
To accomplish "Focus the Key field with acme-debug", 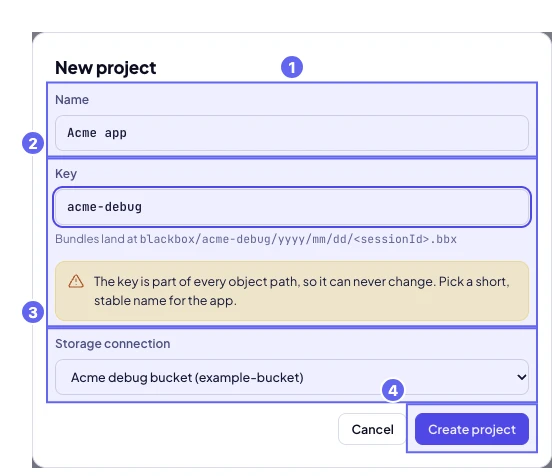I will click(292, 207).
